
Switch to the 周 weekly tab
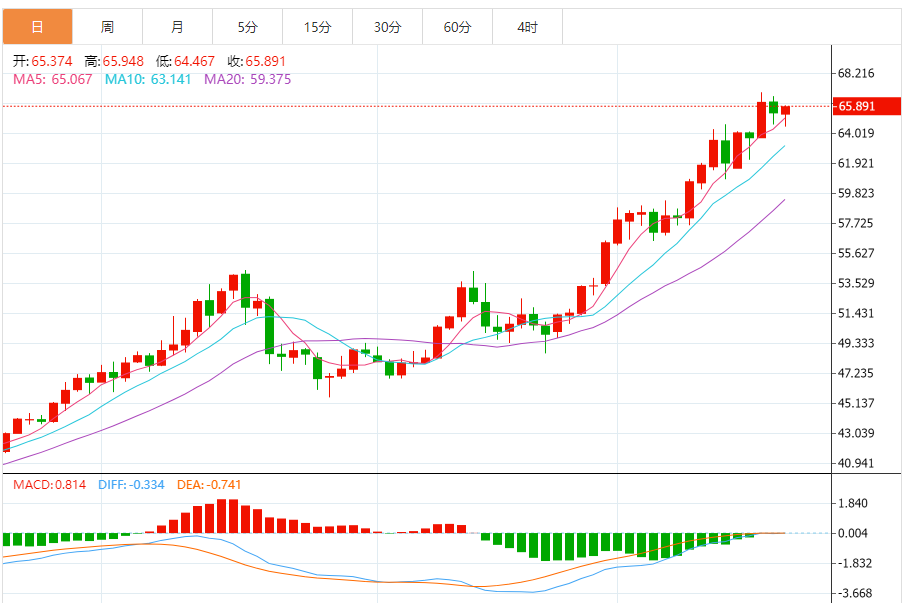107,27
